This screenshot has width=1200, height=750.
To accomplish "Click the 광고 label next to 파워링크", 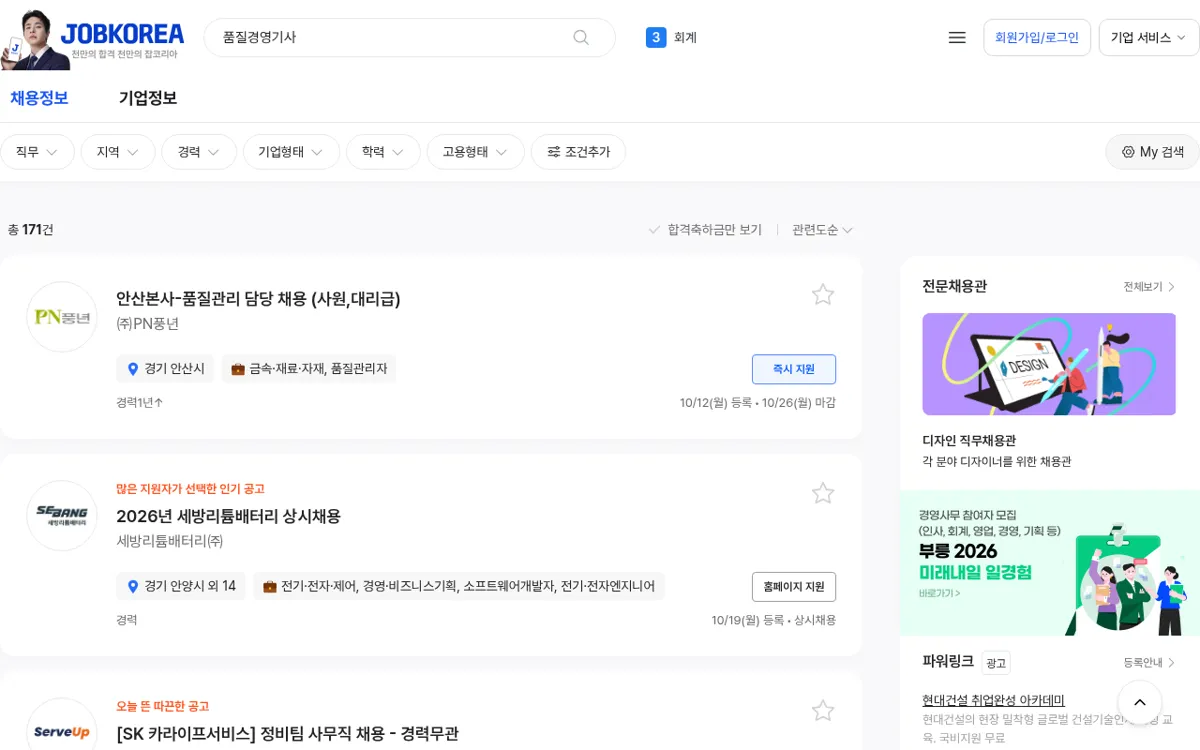I will [996, 663].
